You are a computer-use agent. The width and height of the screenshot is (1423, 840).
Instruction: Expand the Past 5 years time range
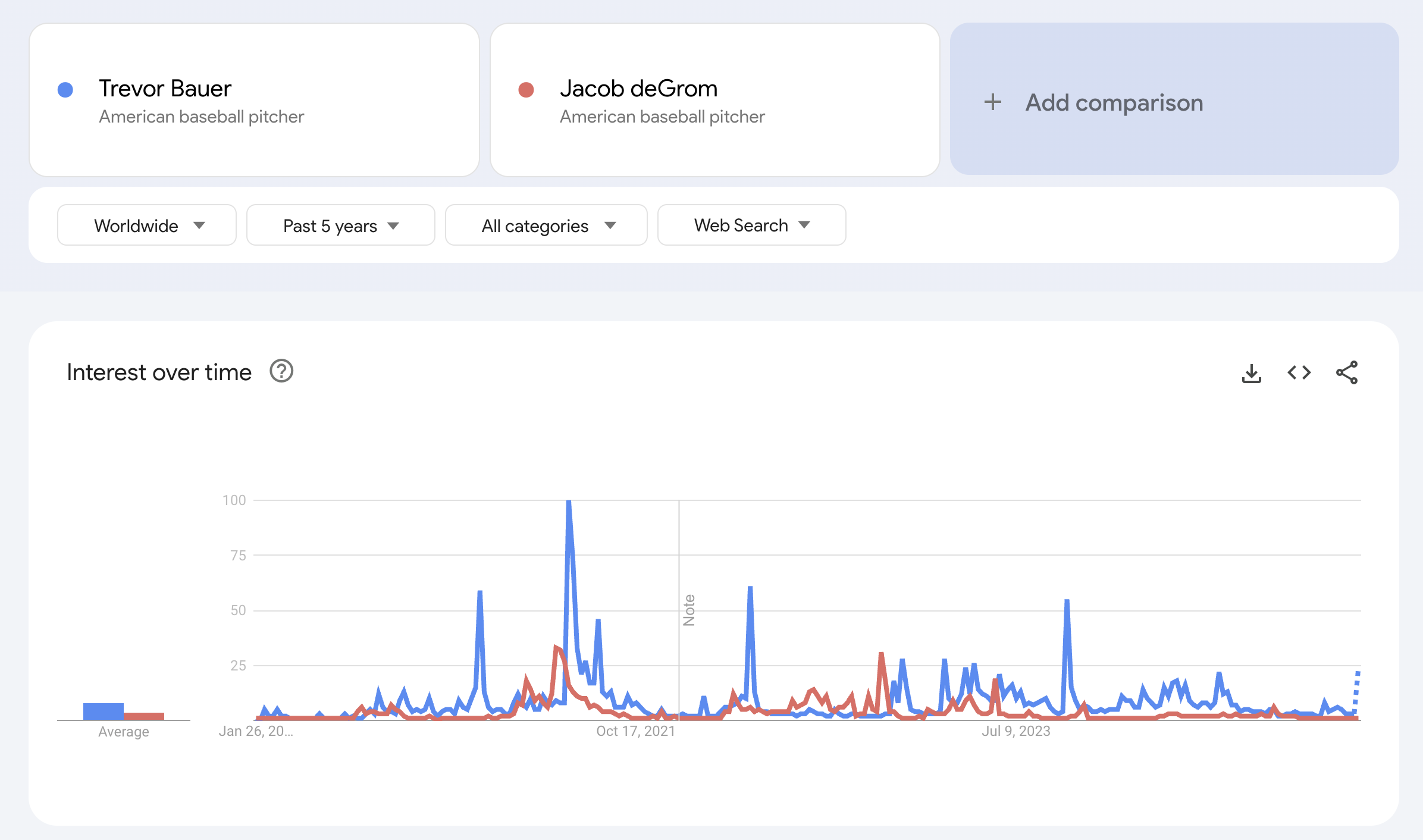tap(340, 225)
